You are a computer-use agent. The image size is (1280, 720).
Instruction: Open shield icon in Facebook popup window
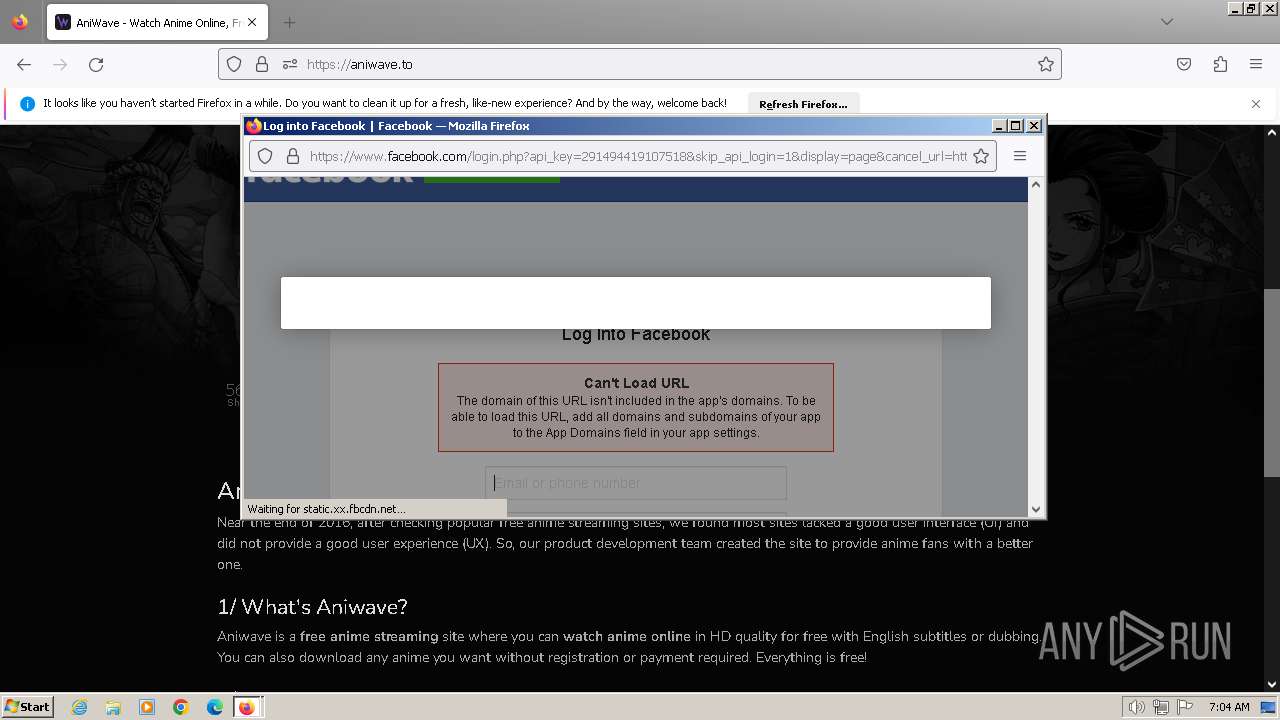click(265, 156)
